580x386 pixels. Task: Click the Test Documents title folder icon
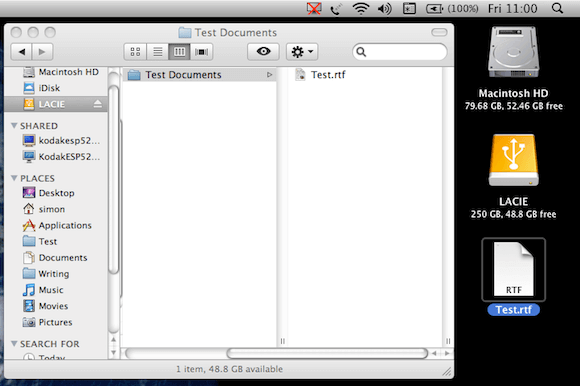pyautogui.click(x=185, y=33)
